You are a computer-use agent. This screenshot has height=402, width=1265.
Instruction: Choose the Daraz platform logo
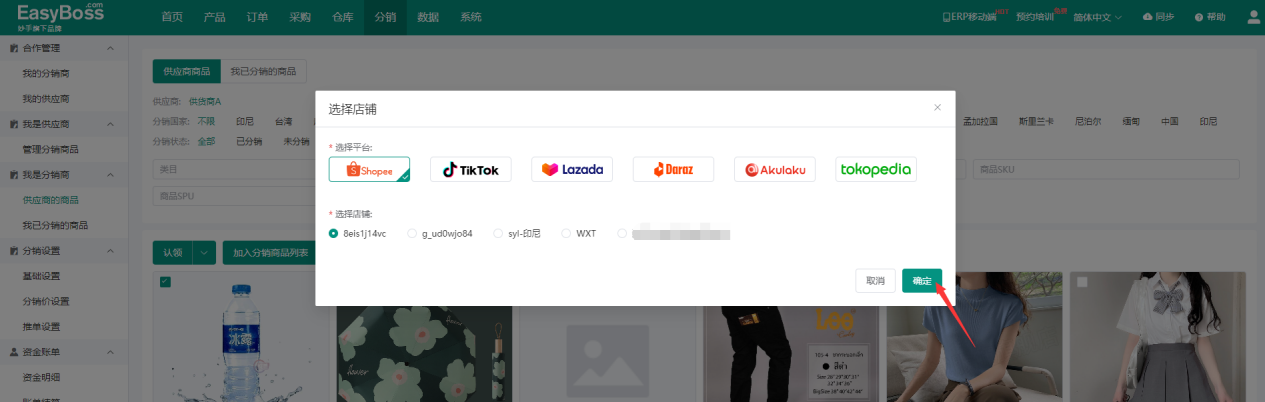click(x=673, y=170)
